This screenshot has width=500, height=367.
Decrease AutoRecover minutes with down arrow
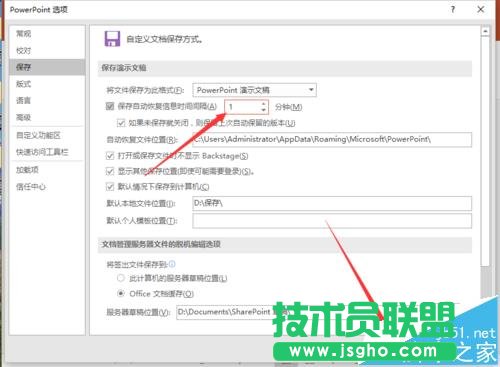pyautogui.click(x=263, y=110)
